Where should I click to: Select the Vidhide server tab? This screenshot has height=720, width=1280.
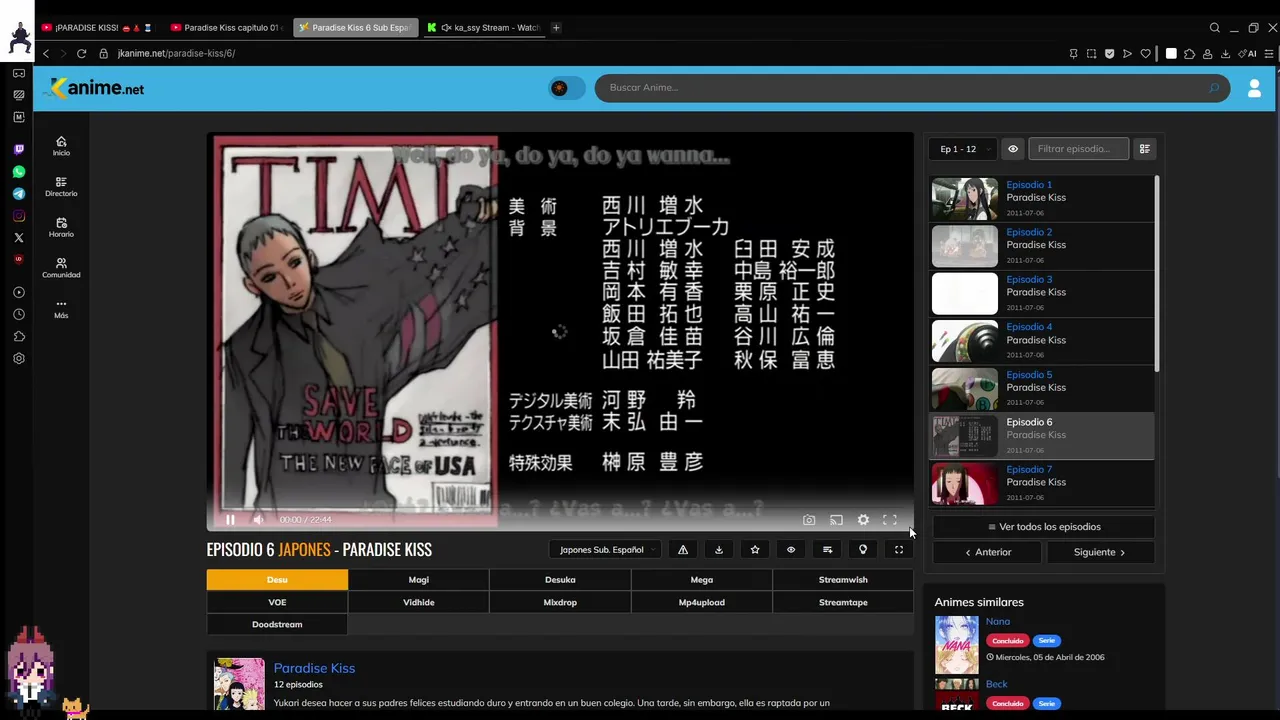(419, 602)
